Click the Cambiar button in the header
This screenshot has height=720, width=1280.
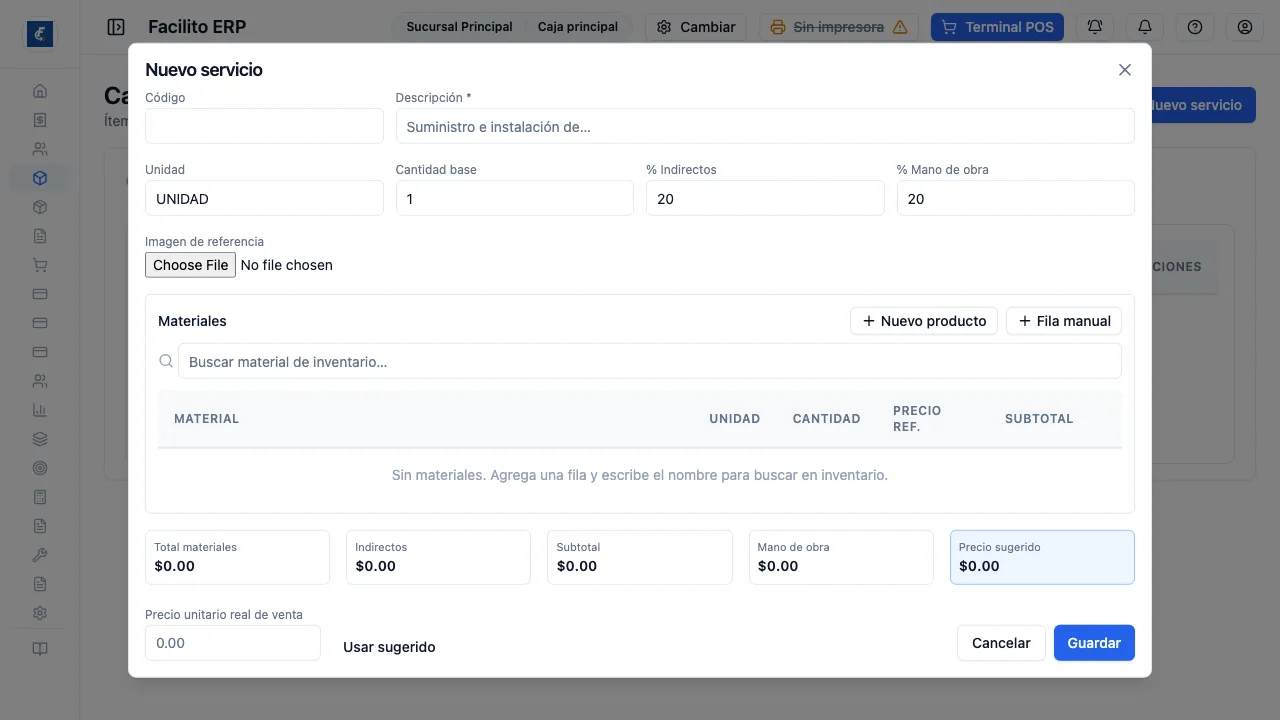pyautogui.click(x=696, y=27)
